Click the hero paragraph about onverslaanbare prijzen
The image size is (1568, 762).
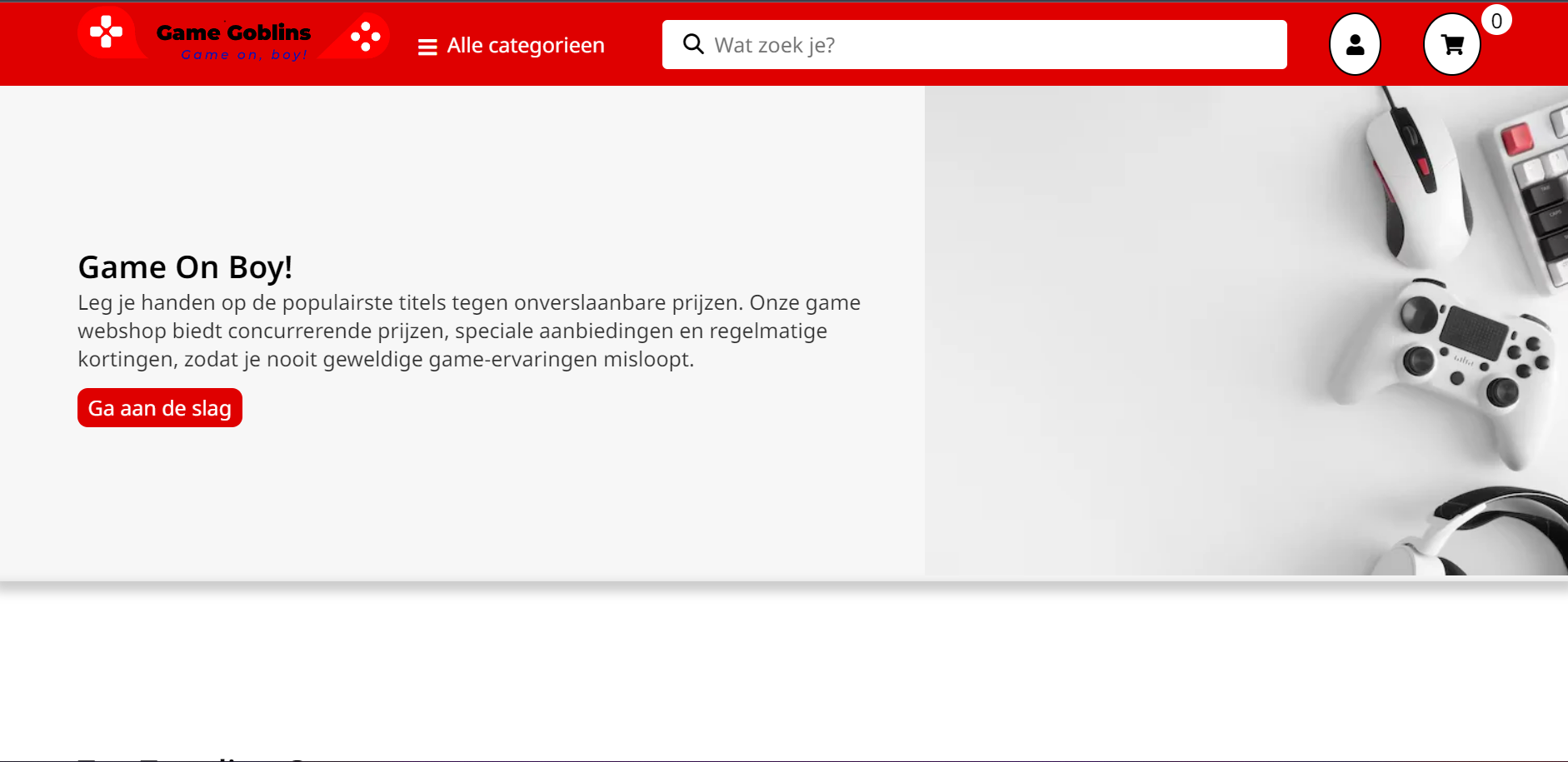pos(469,331)
